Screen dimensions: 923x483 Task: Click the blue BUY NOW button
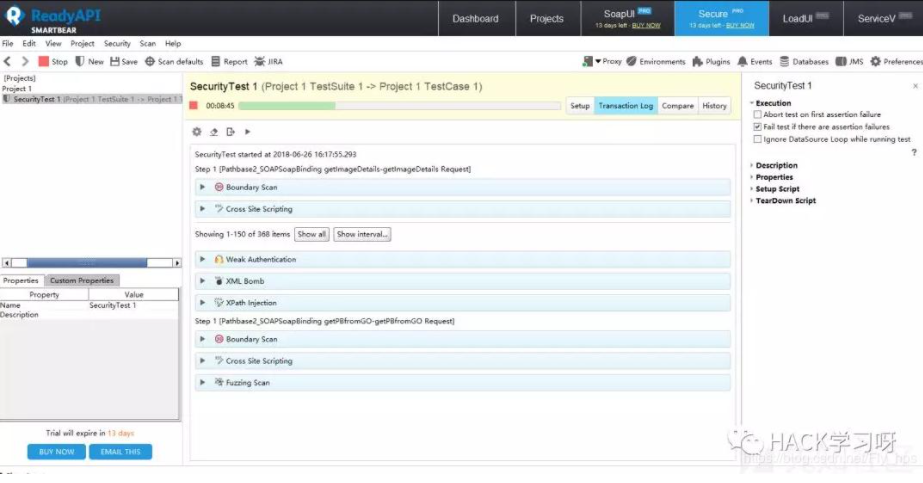click(x=57, y=452)
